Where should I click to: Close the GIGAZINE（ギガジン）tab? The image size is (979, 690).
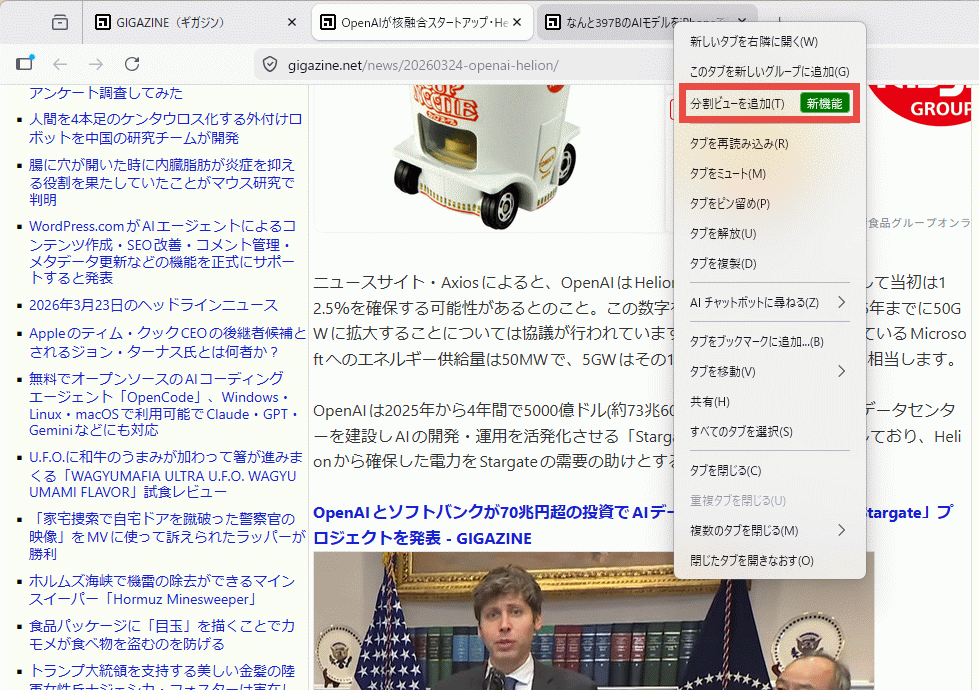click(291, 22)
